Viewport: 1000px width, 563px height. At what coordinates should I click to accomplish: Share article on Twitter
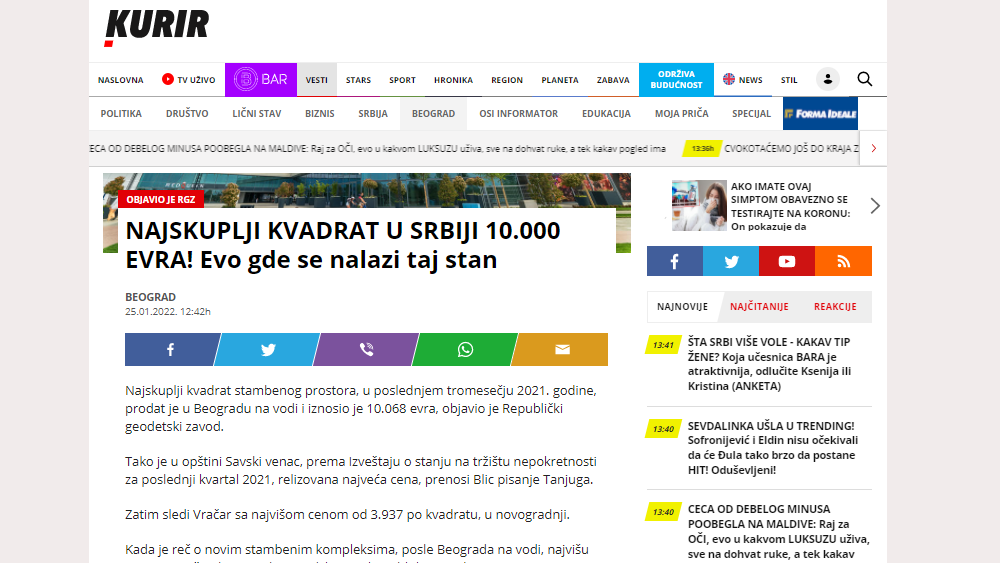(x=268, y=349)
